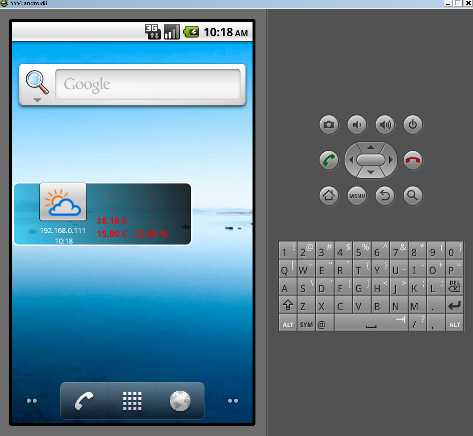
Task: Click the signal strength status icon
Action: [172, 32]
